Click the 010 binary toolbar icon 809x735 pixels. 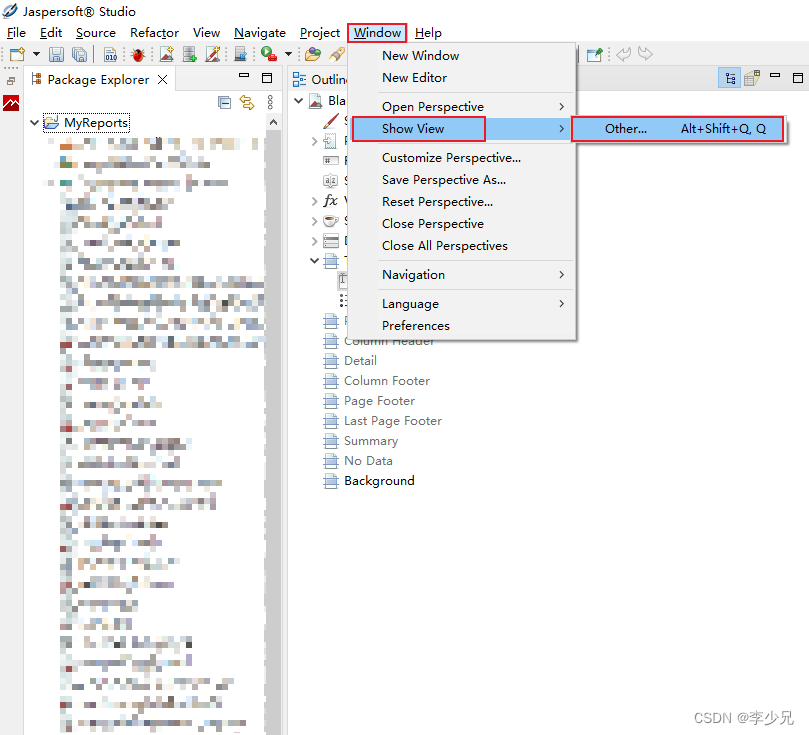click(x=110, y=54)
